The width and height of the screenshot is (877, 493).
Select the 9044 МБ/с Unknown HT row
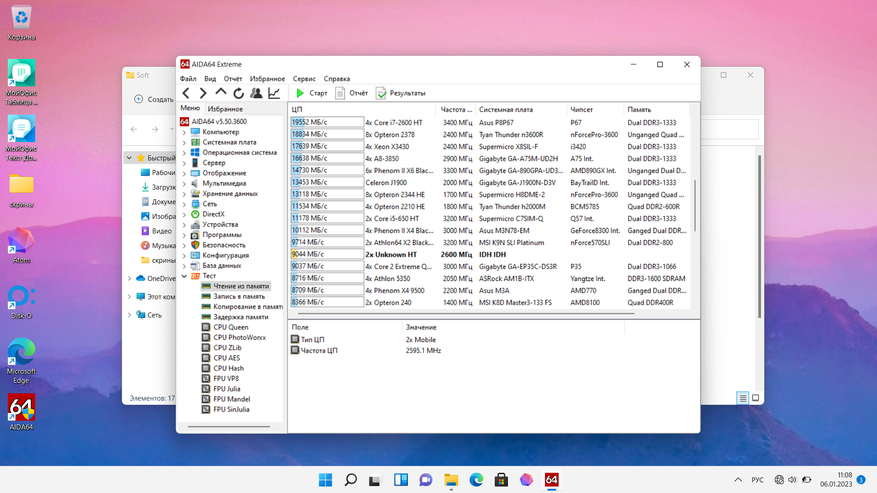click(x=489, y=255)
